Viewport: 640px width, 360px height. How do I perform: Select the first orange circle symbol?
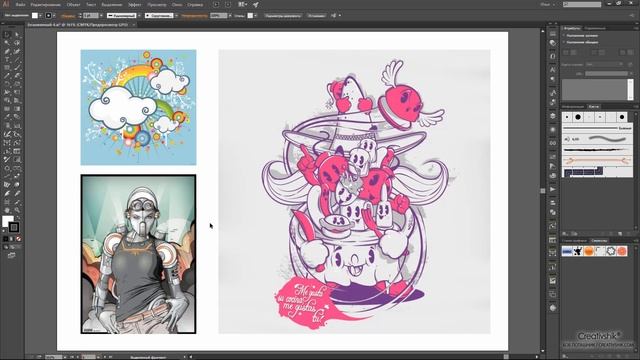(589, 251)
